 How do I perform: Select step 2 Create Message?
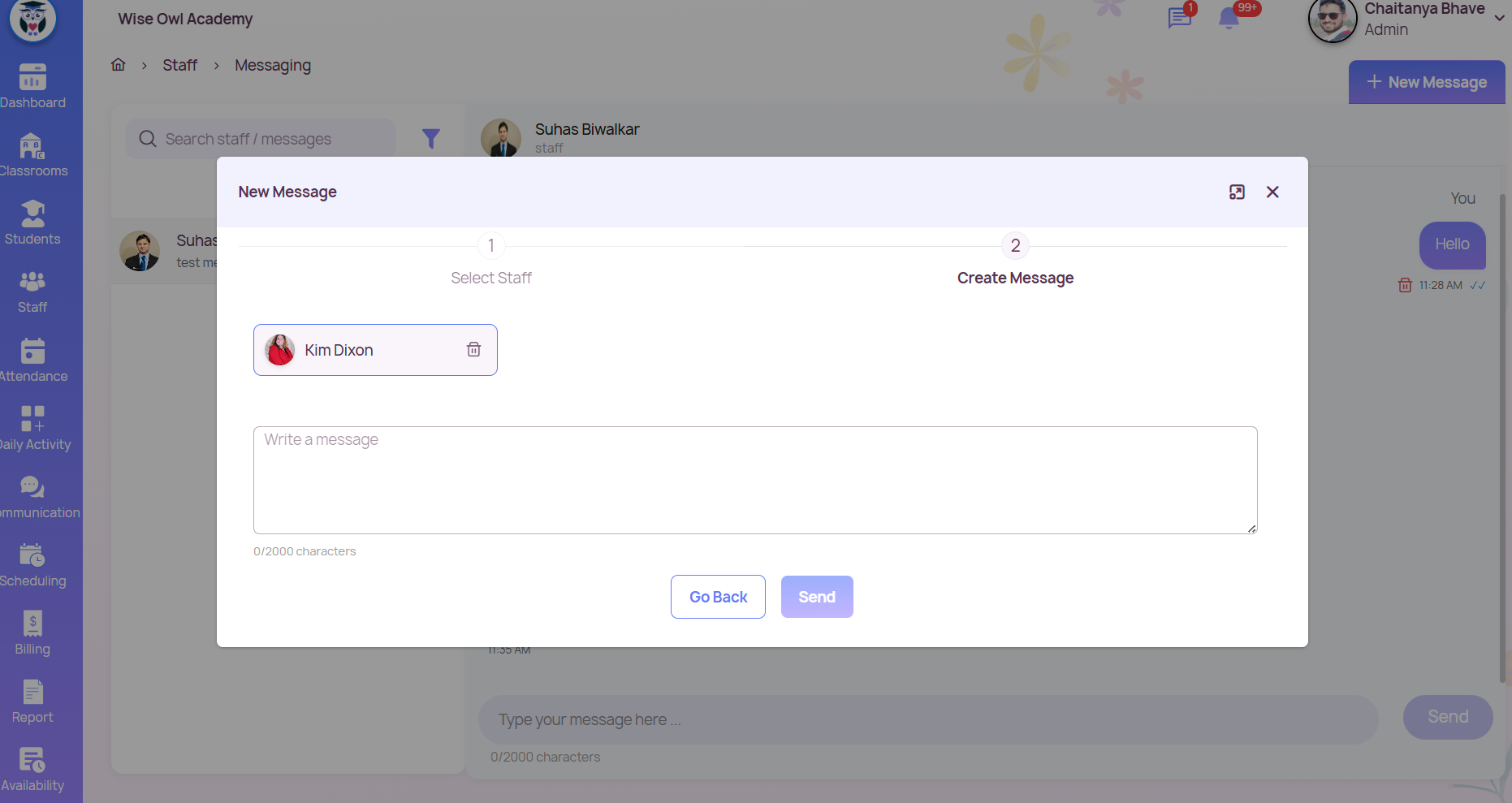click(1015, 246)
